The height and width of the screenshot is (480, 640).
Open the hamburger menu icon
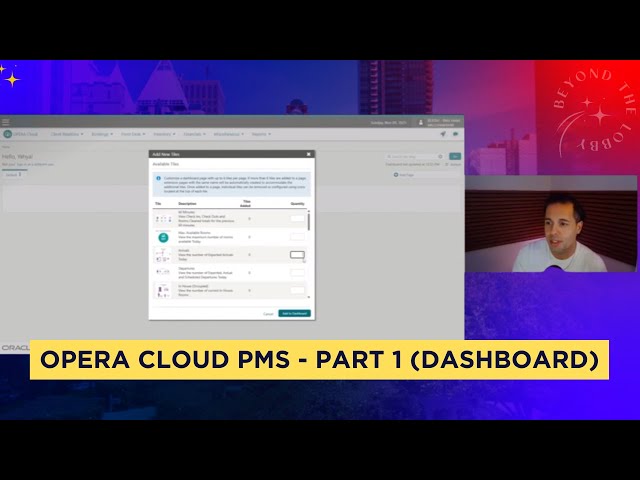6,122
